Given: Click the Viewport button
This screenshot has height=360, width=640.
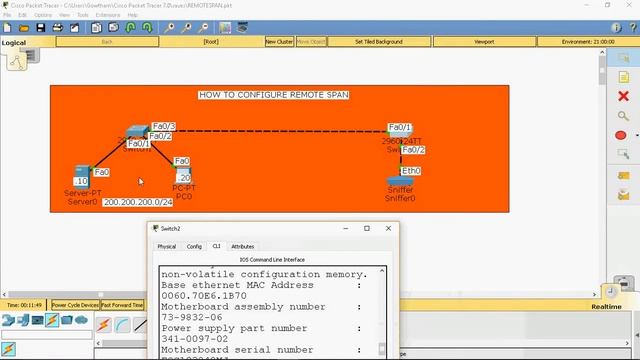Looking at the screenshot, I should click(x=484, y=42).
